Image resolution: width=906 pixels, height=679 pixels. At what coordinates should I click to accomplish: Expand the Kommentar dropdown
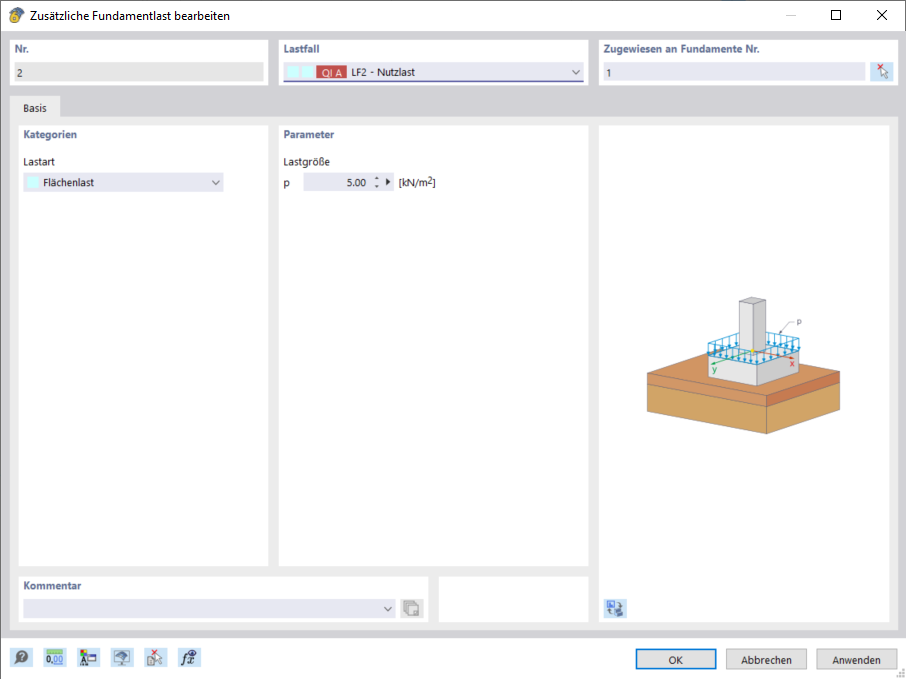[x=388, y=609]
